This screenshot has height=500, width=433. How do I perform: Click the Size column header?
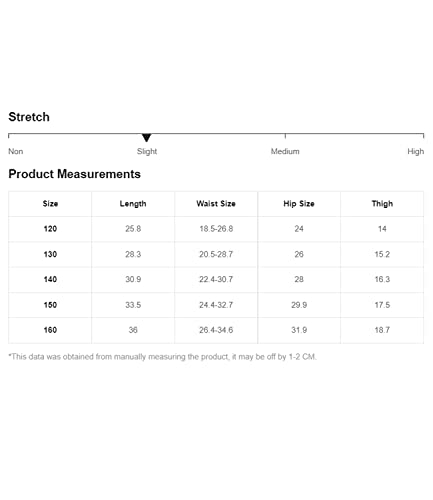50,204
